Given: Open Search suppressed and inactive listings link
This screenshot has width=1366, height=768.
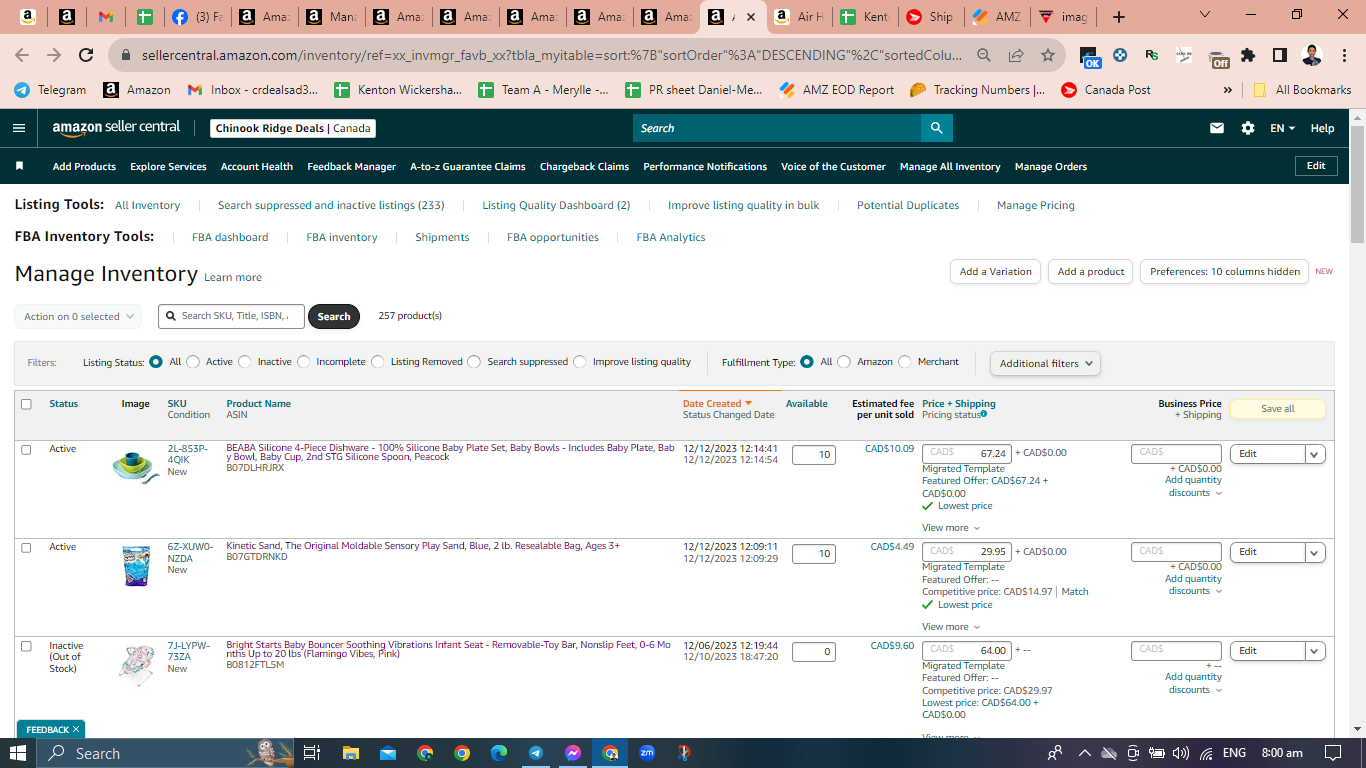Looking at the screenshot, I should click(331, 205).
